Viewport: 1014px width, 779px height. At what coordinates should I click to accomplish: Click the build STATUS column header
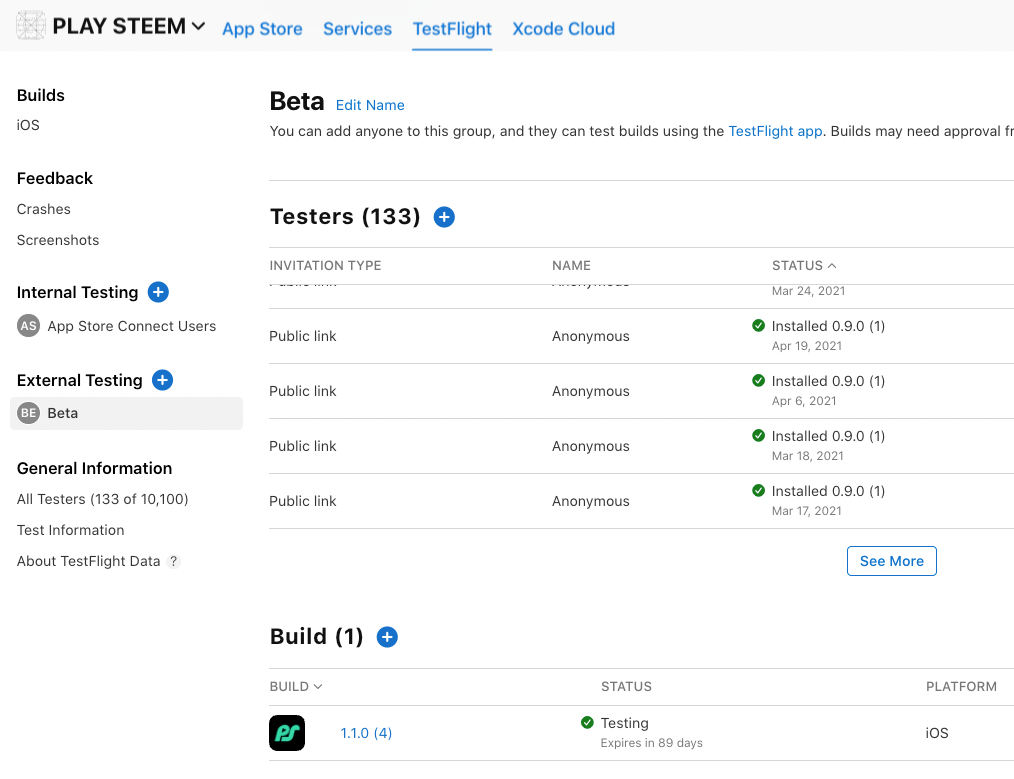tap(627, 687)
